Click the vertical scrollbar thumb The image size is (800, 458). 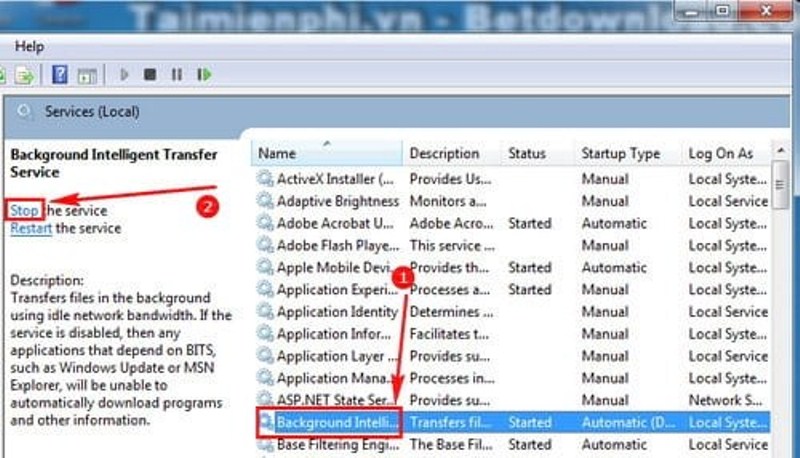[780, 185]
